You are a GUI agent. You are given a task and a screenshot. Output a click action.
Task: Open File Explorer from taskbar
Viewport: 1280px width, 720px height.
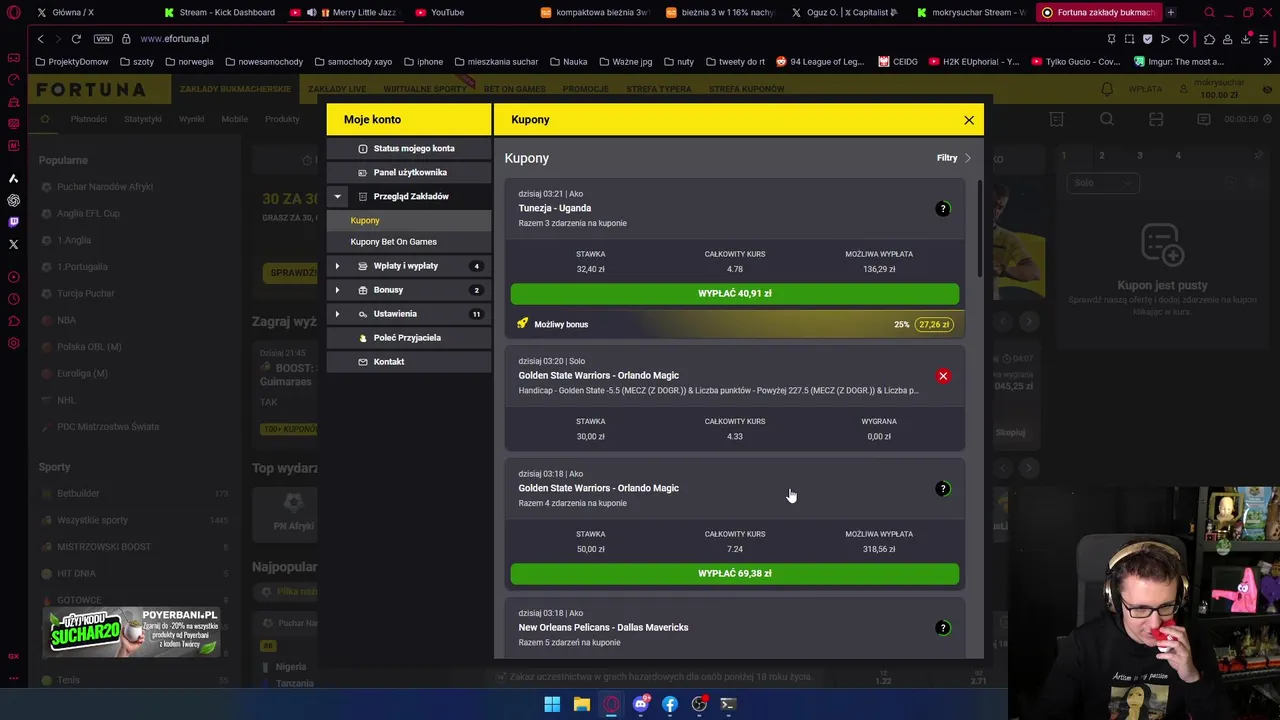[x=581, y=704]
